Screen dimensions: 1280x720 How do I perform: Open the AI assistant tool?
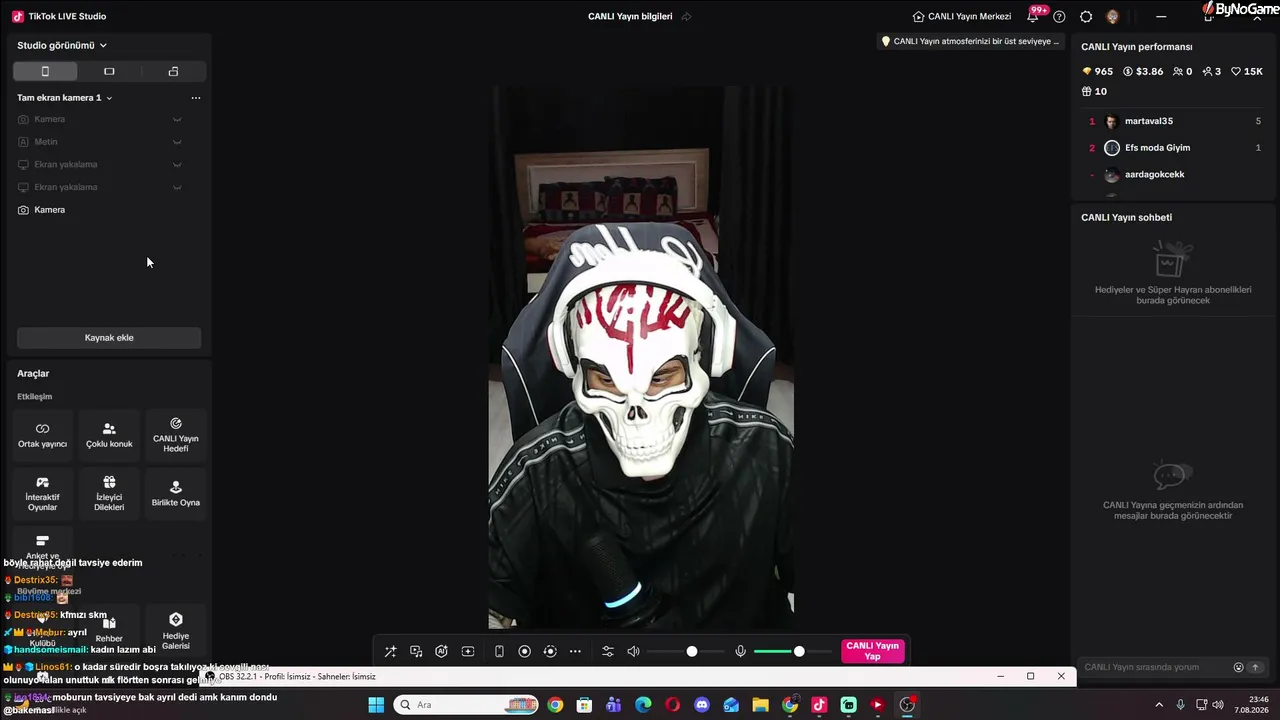tap(441, 652)
